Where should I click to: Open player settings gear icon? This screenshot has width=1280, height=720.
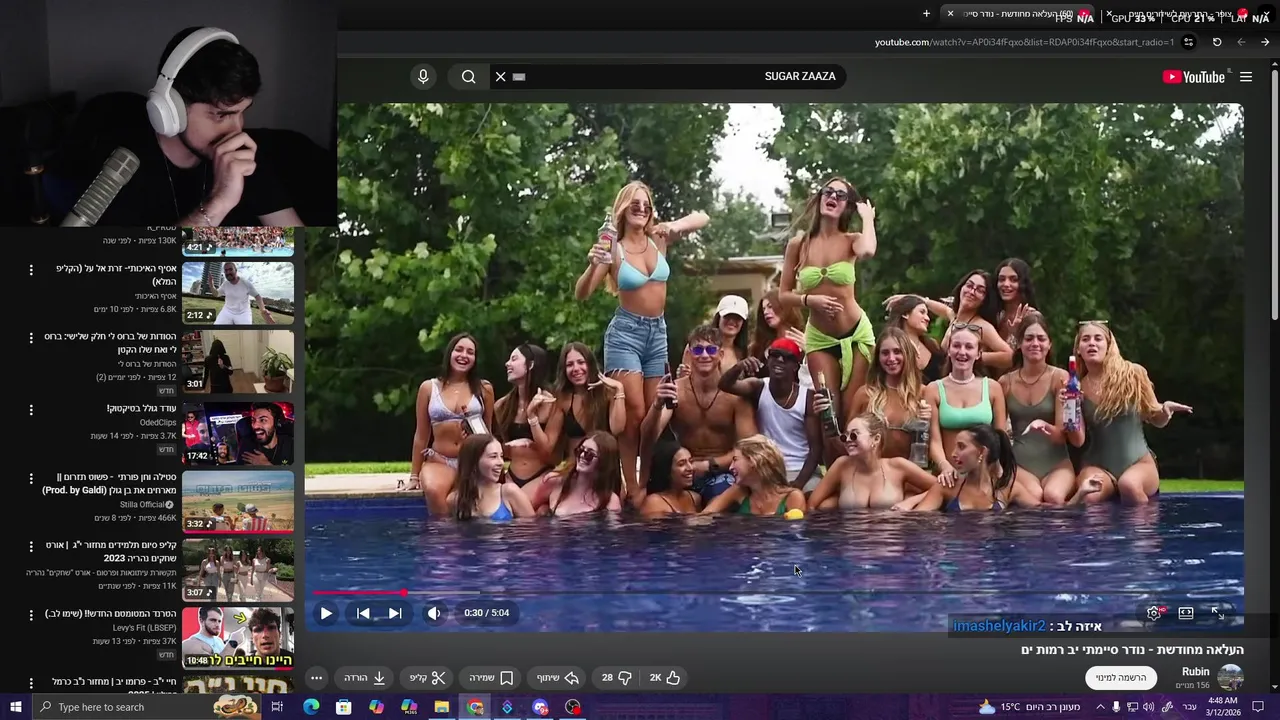tap(1154, 613)
